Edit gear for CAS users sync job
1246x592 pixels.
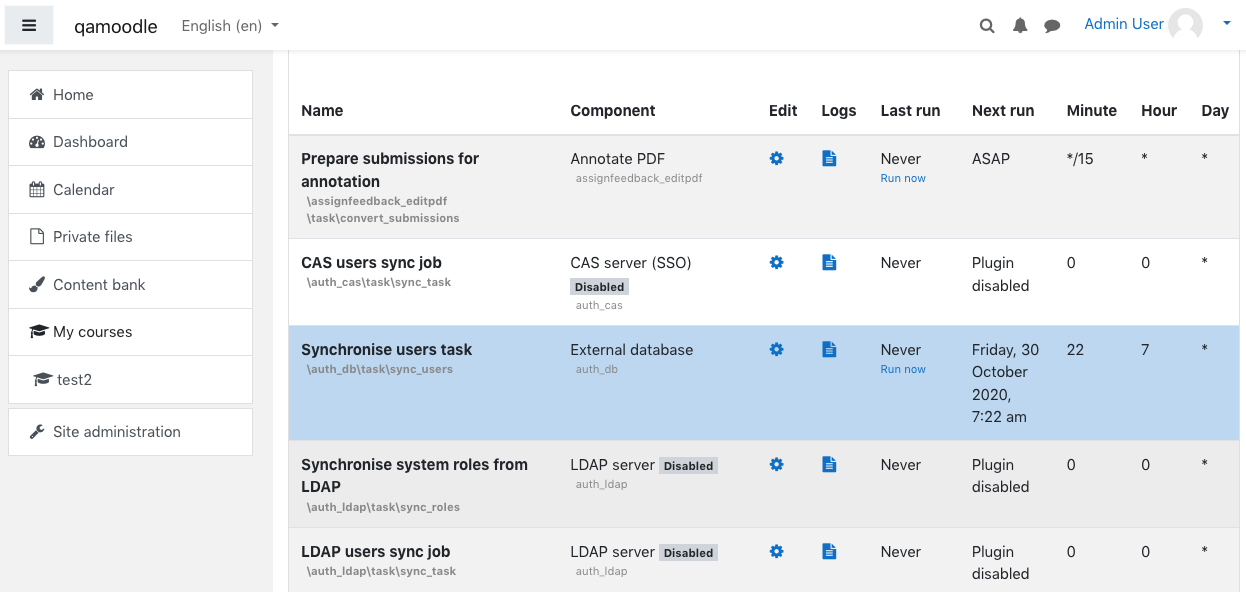click(776, 262)
